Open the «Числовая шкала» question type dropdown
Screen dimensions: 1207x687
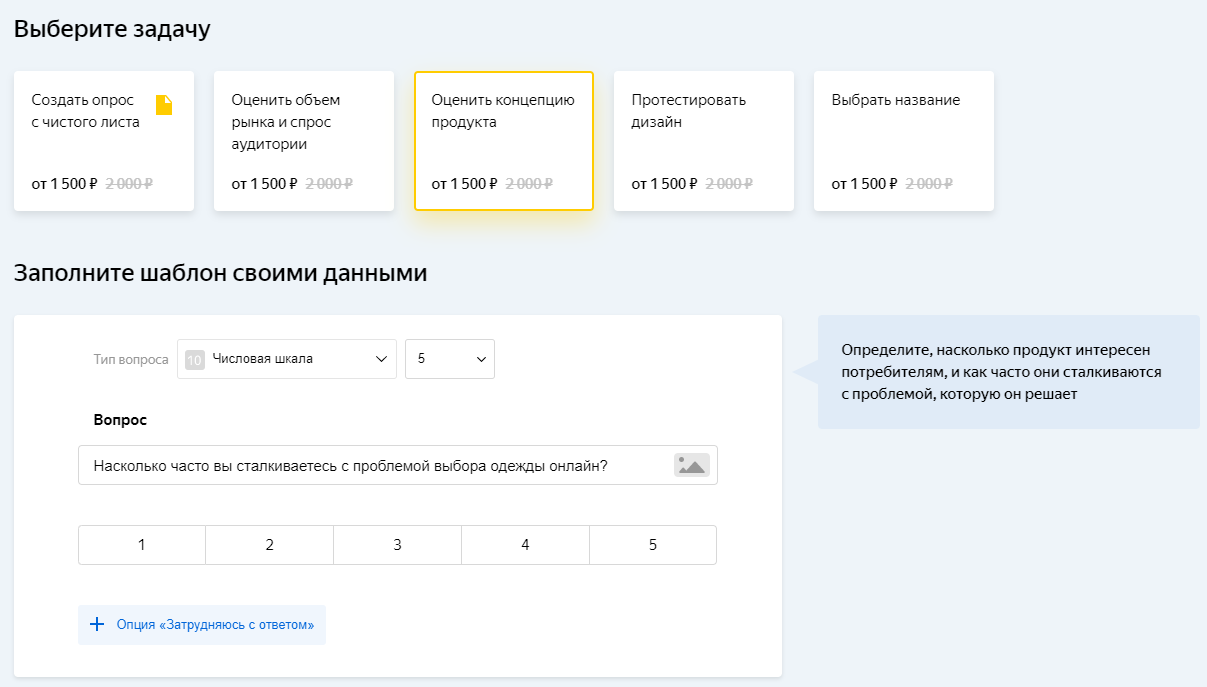coord(287,359)
